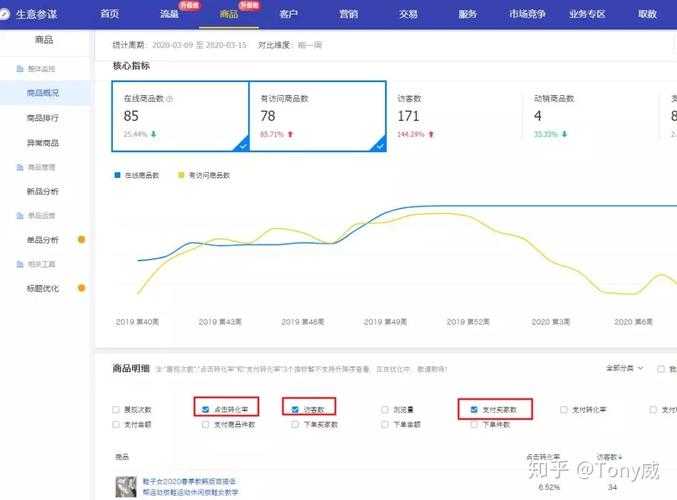The height and width of the screenshot is (500, 677).
Task: Open the 流量 tab
Action: click(169, 14)
